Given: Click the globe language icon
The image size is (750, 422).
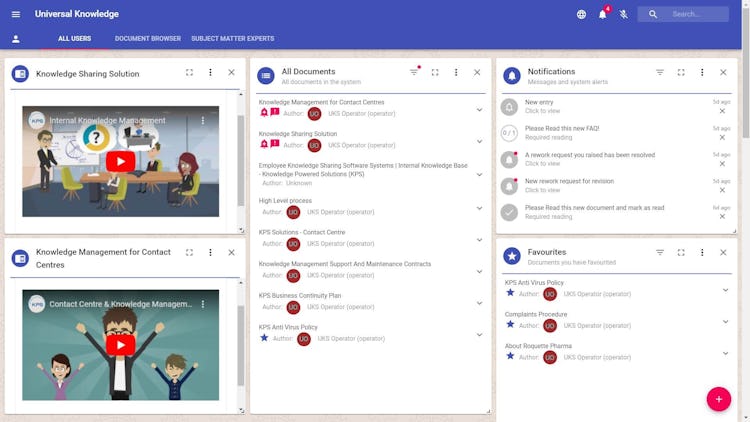Looking at the screenshot, I should 581,14.
